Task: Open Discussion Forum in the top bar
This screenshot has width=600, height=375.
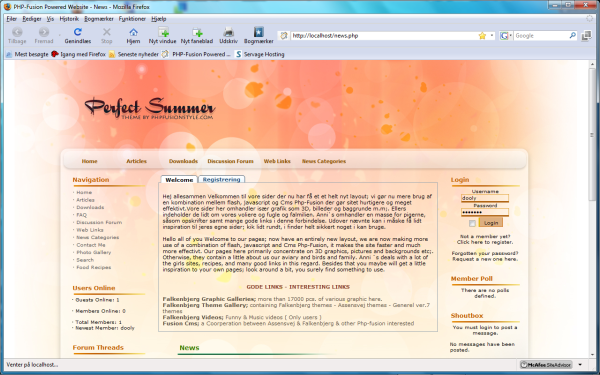Action: coord(230,161)
